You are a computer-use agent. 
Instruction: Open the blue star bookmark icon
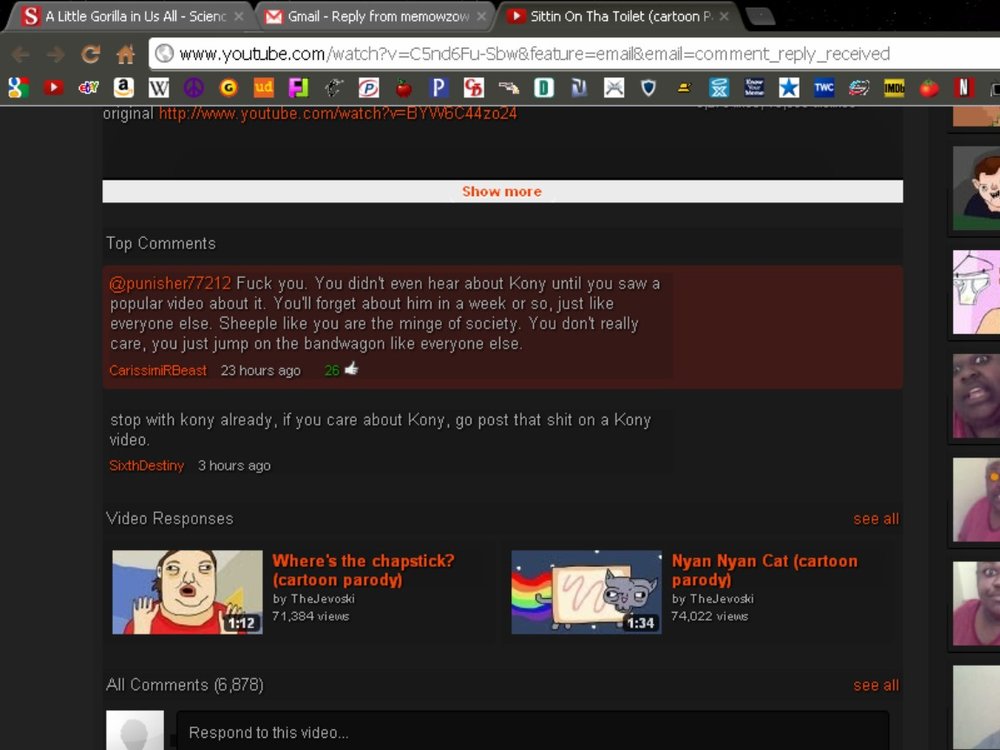tap(789, 87)
